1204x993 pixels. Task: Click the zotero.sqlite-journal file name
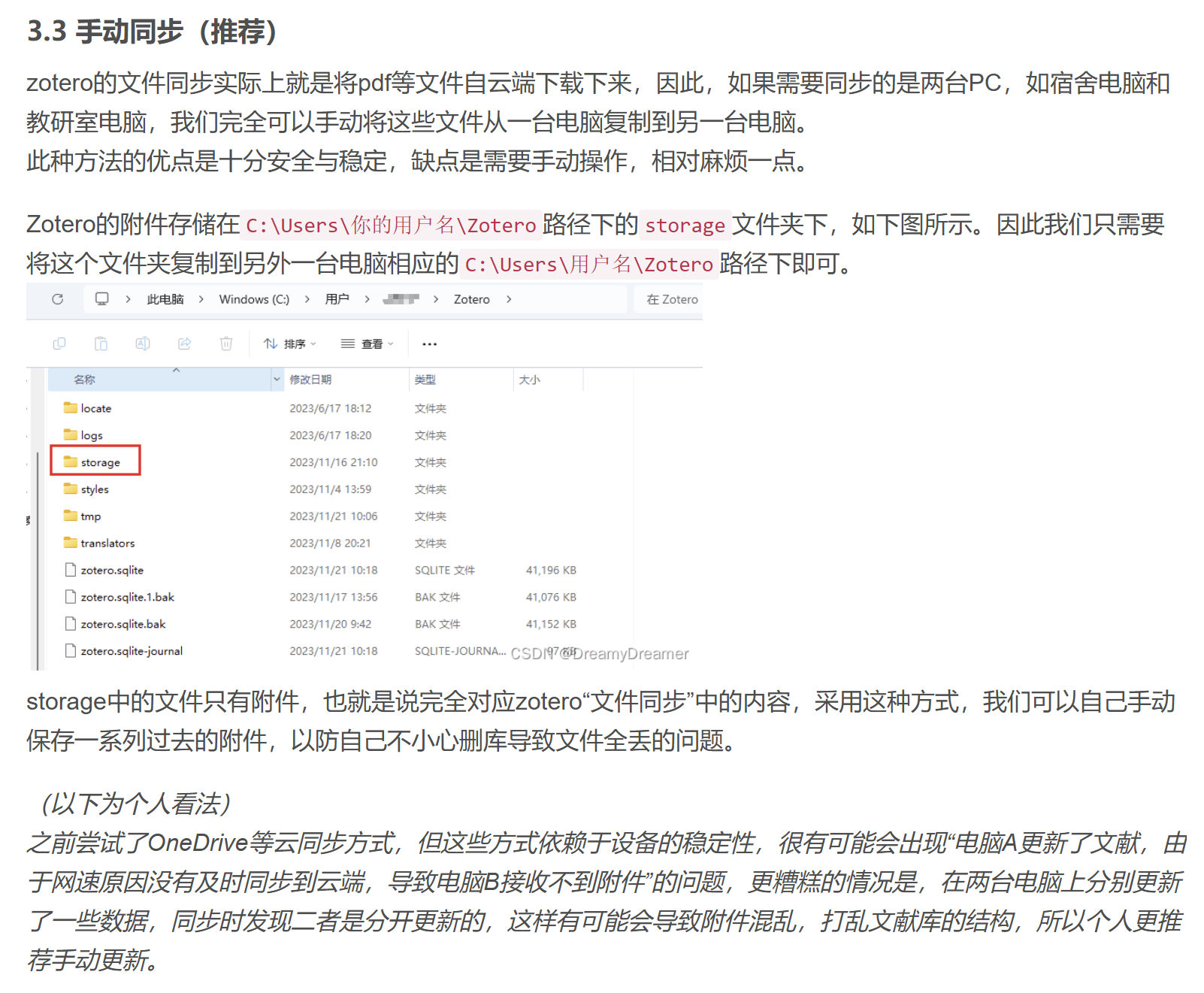[x=132, y=651]
